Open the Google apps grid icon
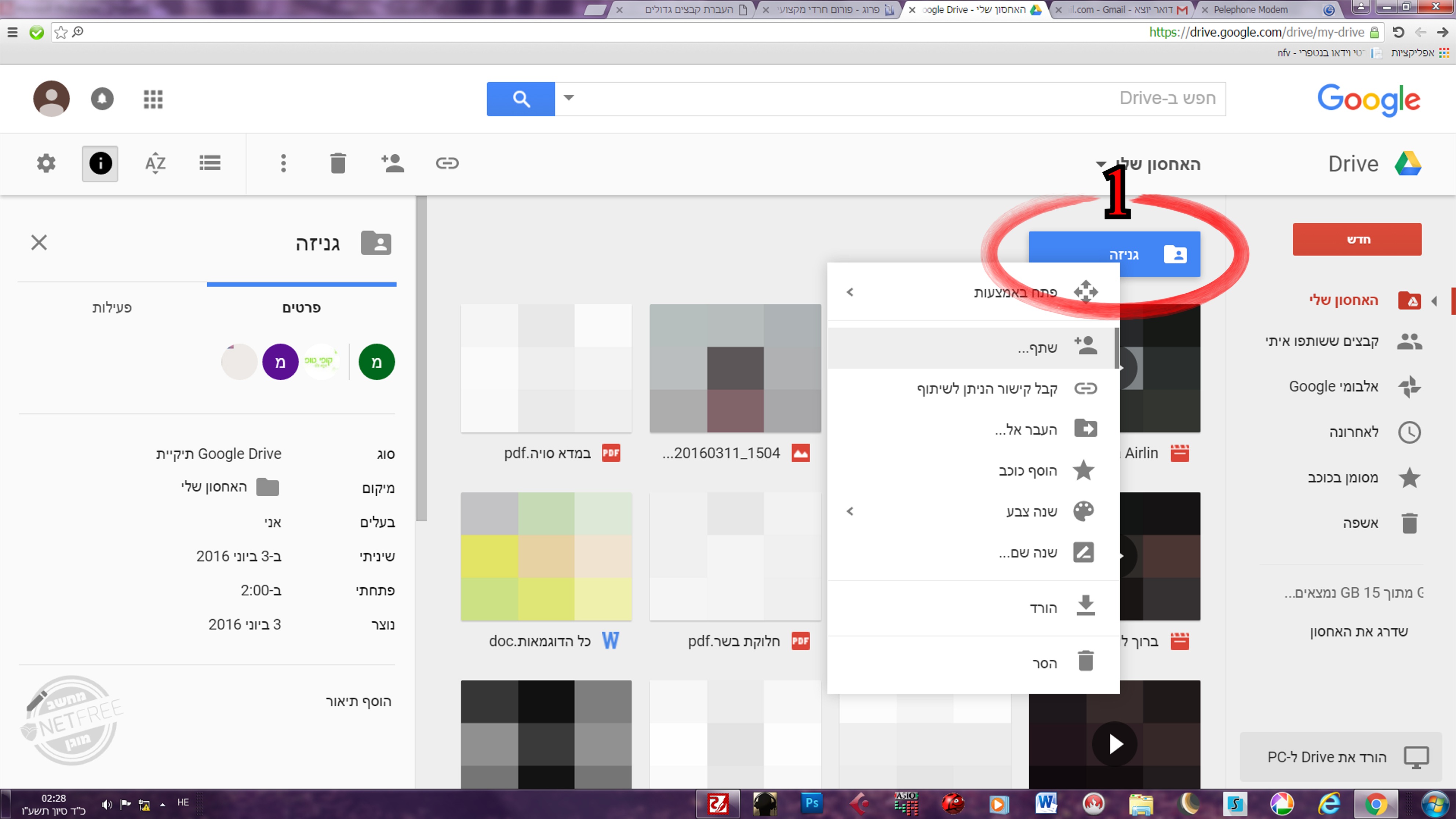Screen dimensions: 1456x819 pyautogui.click(x=153, y=99)
